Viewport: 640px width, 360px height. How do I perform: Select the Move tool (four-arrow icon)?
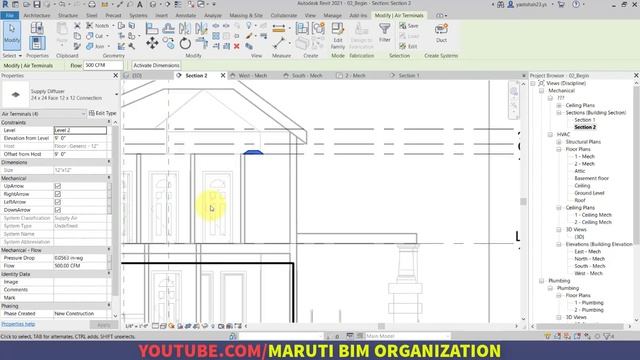[152, 43]
